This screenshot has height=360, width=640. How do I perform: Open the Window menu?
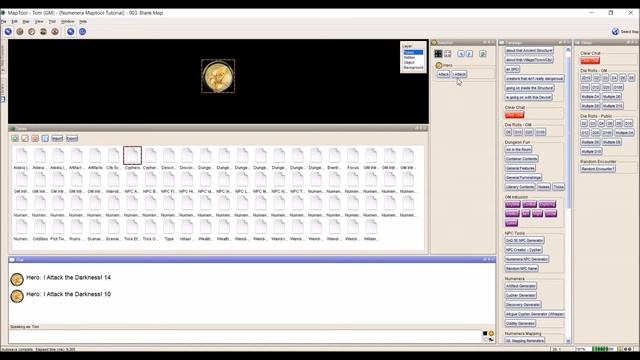68,21
